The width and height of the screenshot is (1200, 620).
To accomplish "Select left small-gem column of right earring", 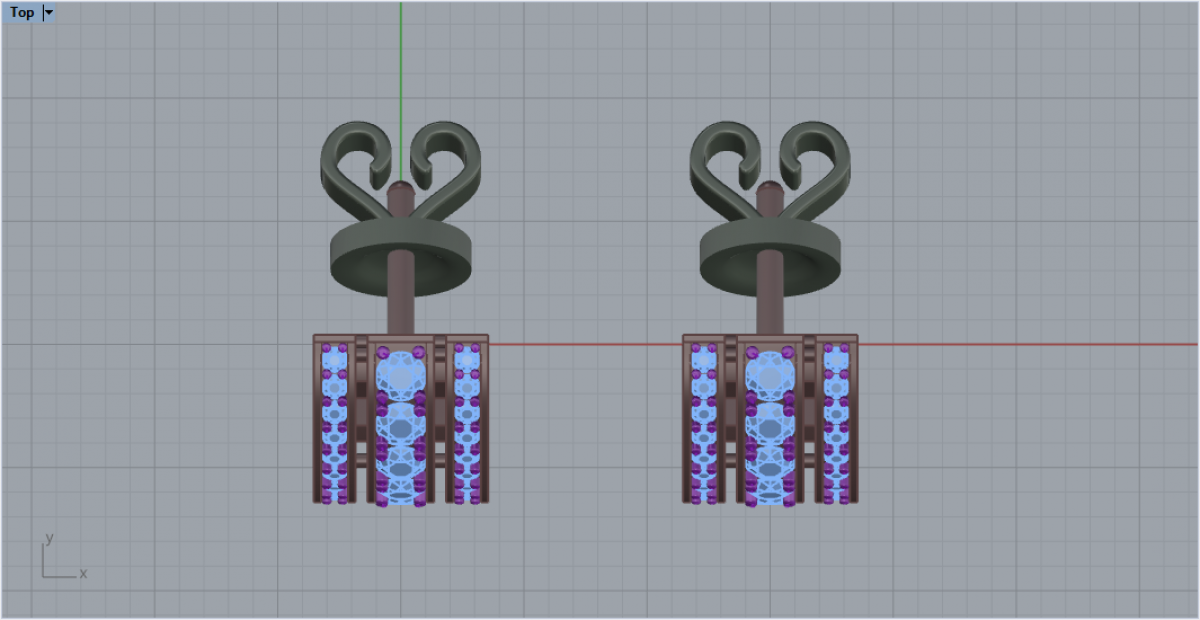I will (x=703, y=422).
